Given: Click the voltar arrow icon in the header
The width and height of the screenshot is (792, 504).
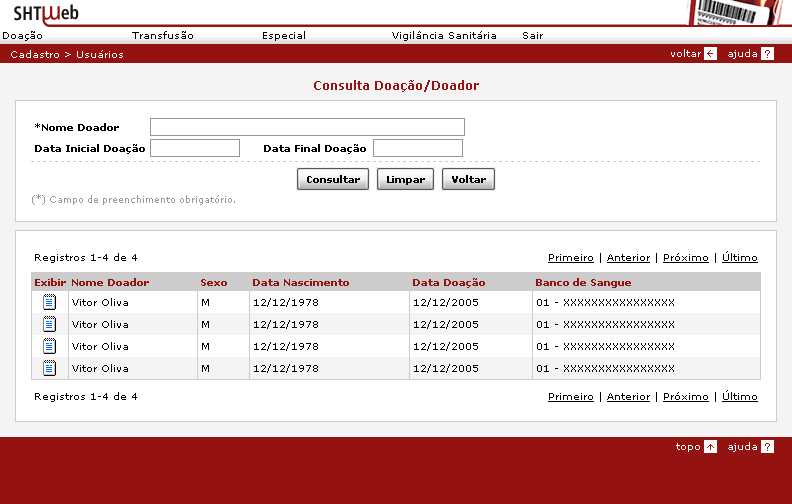Looking at the screenshot, I should coord(710,54).
